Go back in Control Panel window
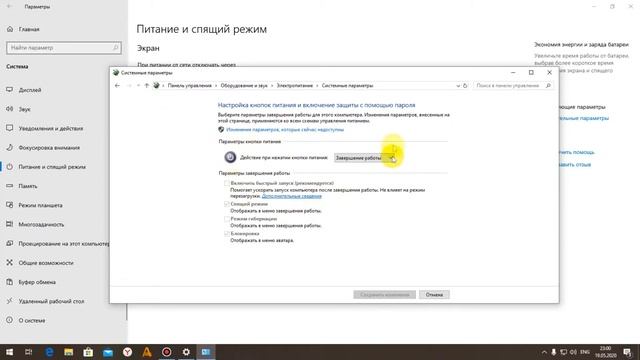The width and height of the screenshot is (640, 360). (118, 86)
